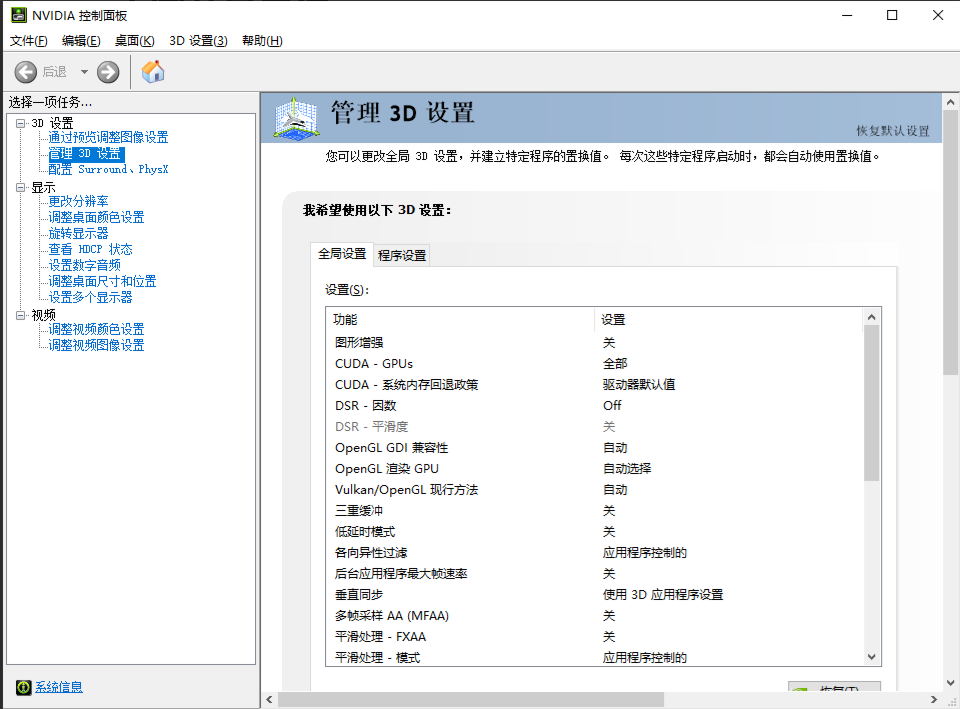This screenshot has height=709, width=960.
Task: Collapse the 视频 tree node
Action: pos(20,315)
